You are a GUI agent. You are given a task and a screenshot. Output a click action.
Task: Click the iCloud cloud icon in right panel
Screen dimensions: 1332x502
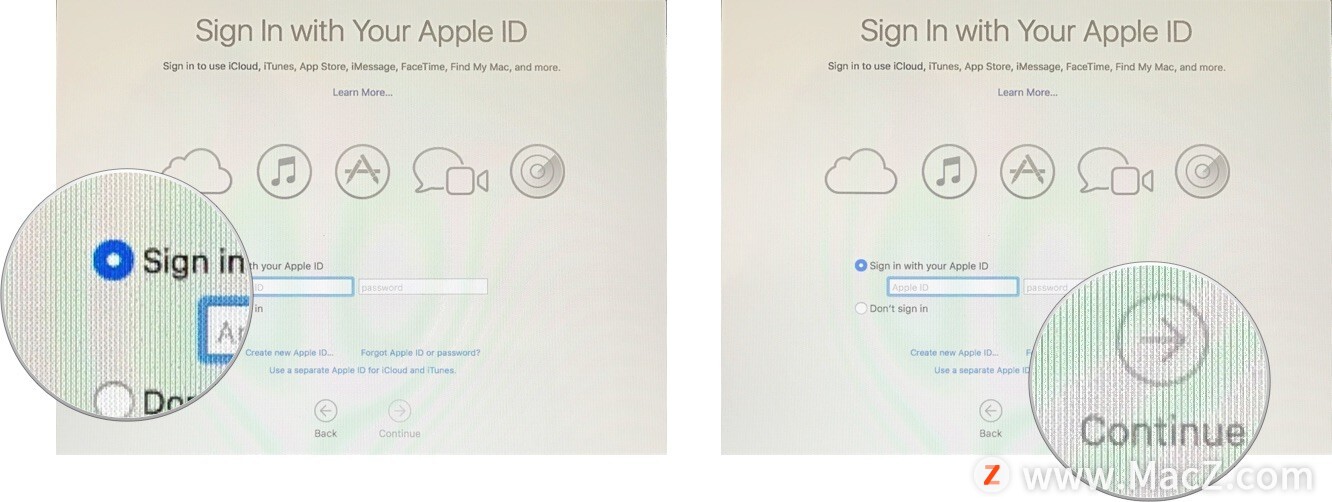860,173
